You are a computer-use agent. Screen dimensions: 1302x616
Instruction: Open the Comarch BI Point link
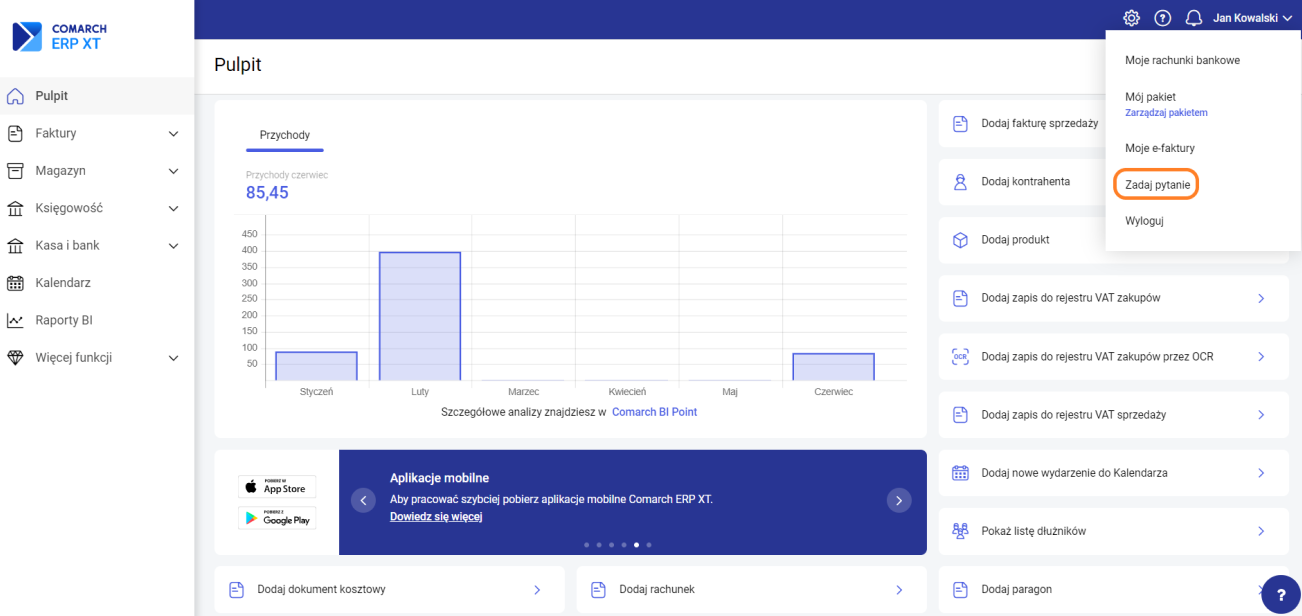point(654,412)
